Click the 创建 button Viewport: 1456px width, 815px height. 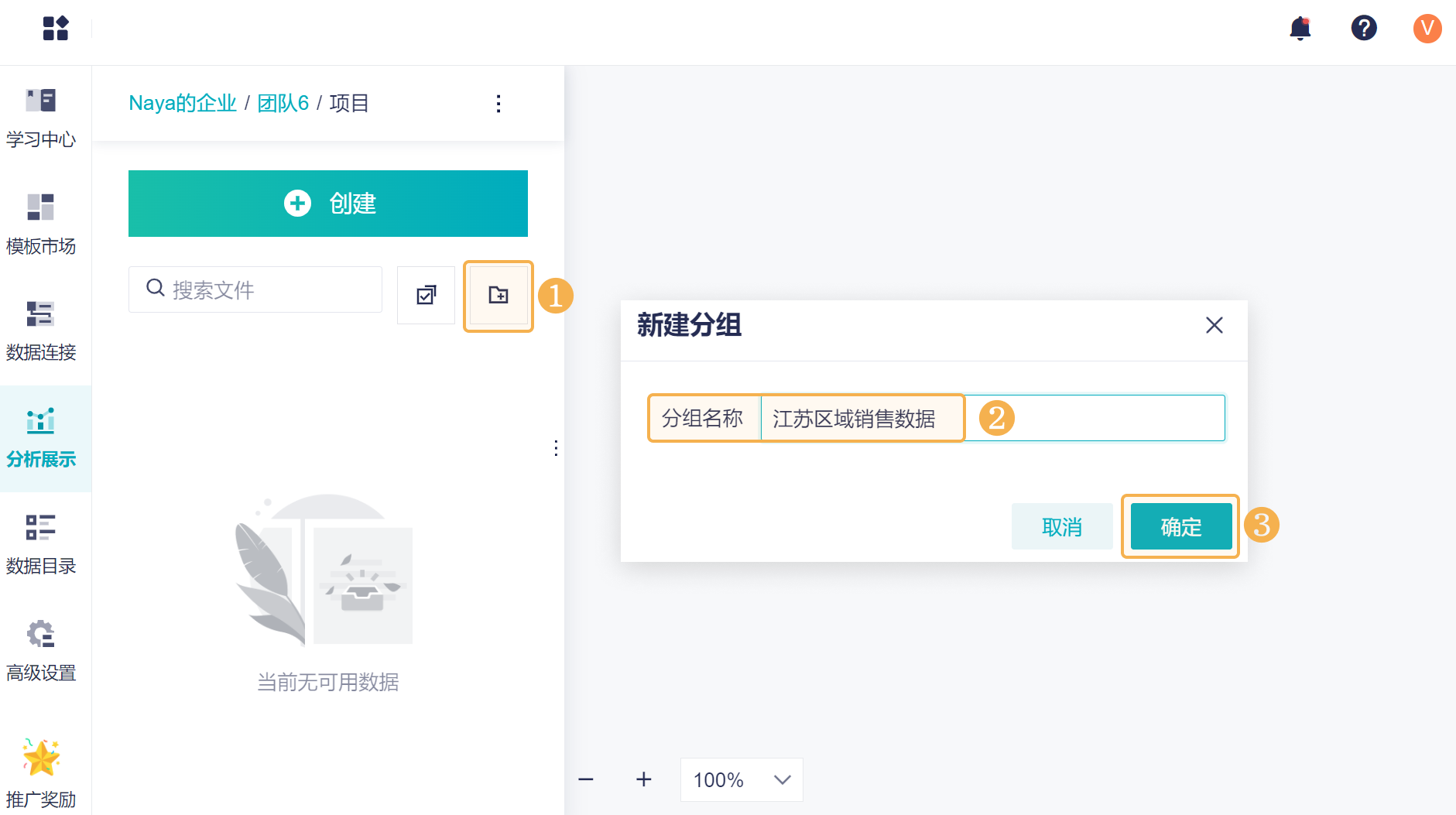pos(328,204)
